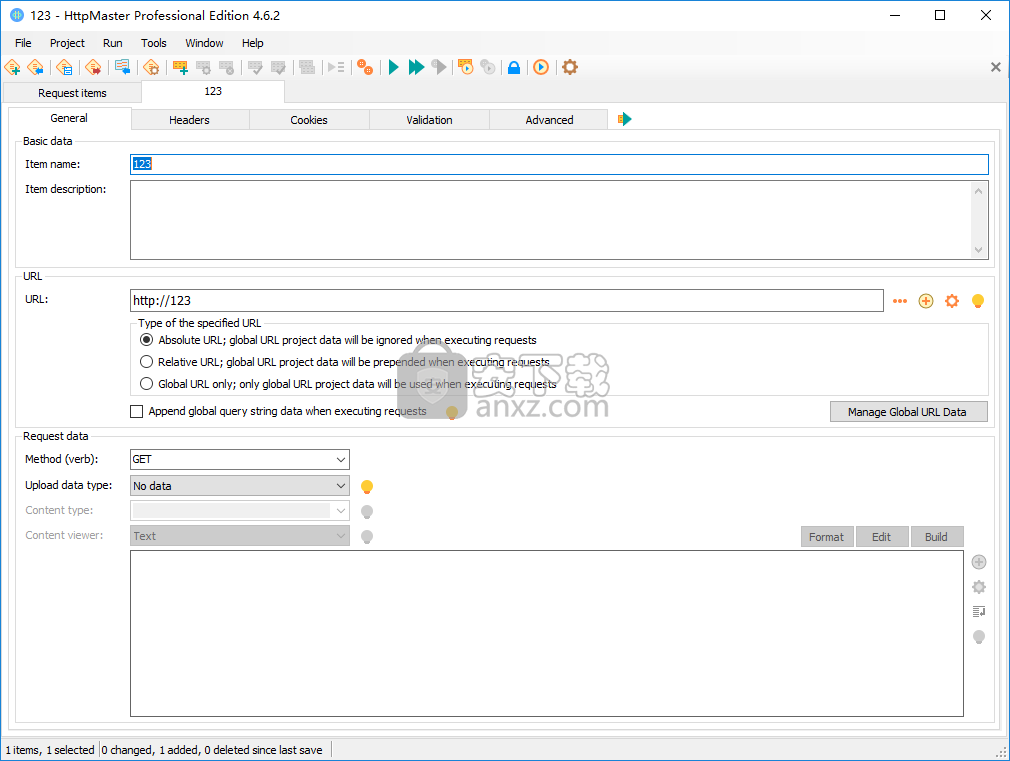Click the gray execute-with-options play icon
Image resolution: width=1010 pixels, height=761 pixels.
[439, 67]
